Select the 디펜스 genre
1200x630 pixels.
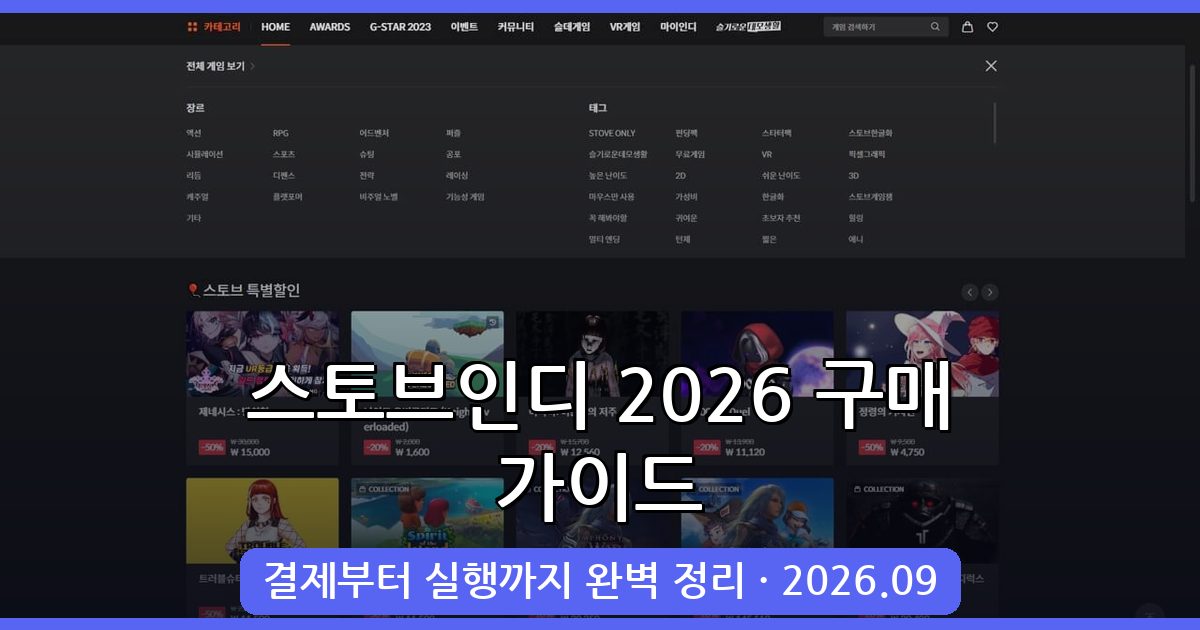click(x=284, y=175)
